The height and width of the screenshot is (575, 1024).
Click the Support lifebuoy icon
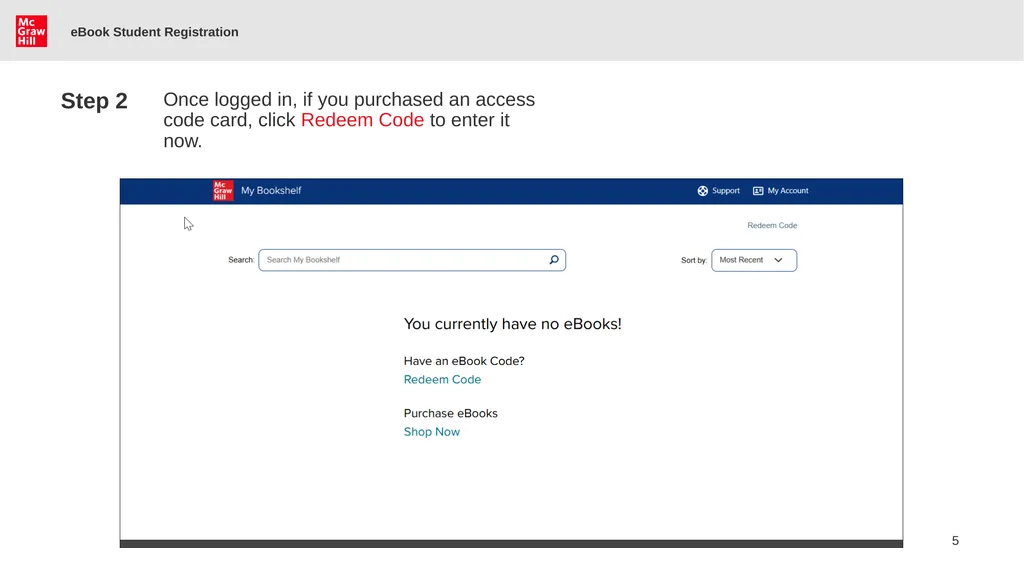point(703,191)
